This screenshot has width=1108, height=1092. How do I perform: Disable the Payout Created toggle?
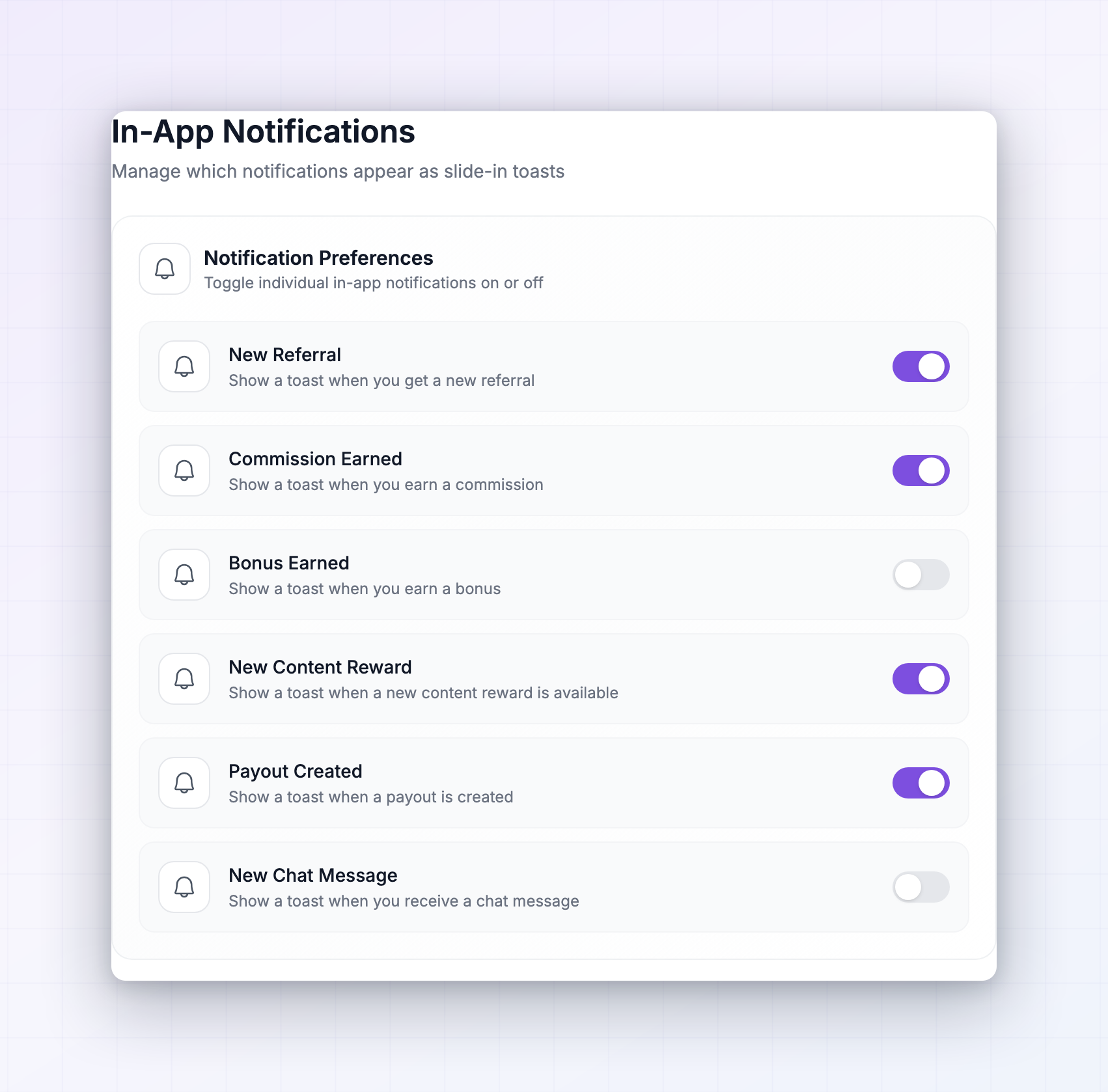[921, 783]
